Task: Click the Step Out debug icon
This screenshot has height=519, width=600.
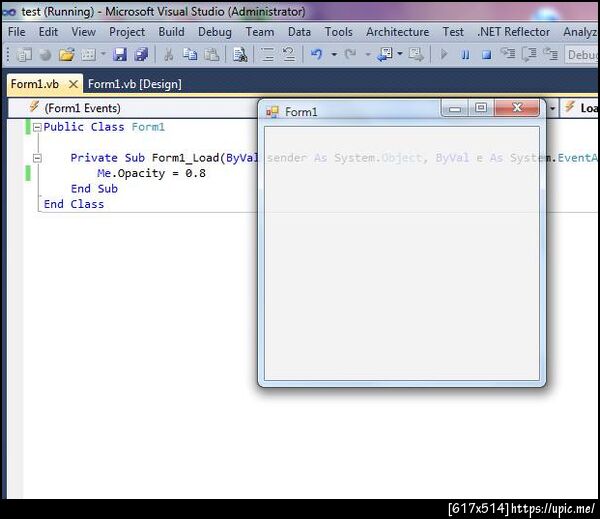Action: click(x=550, y=54)
